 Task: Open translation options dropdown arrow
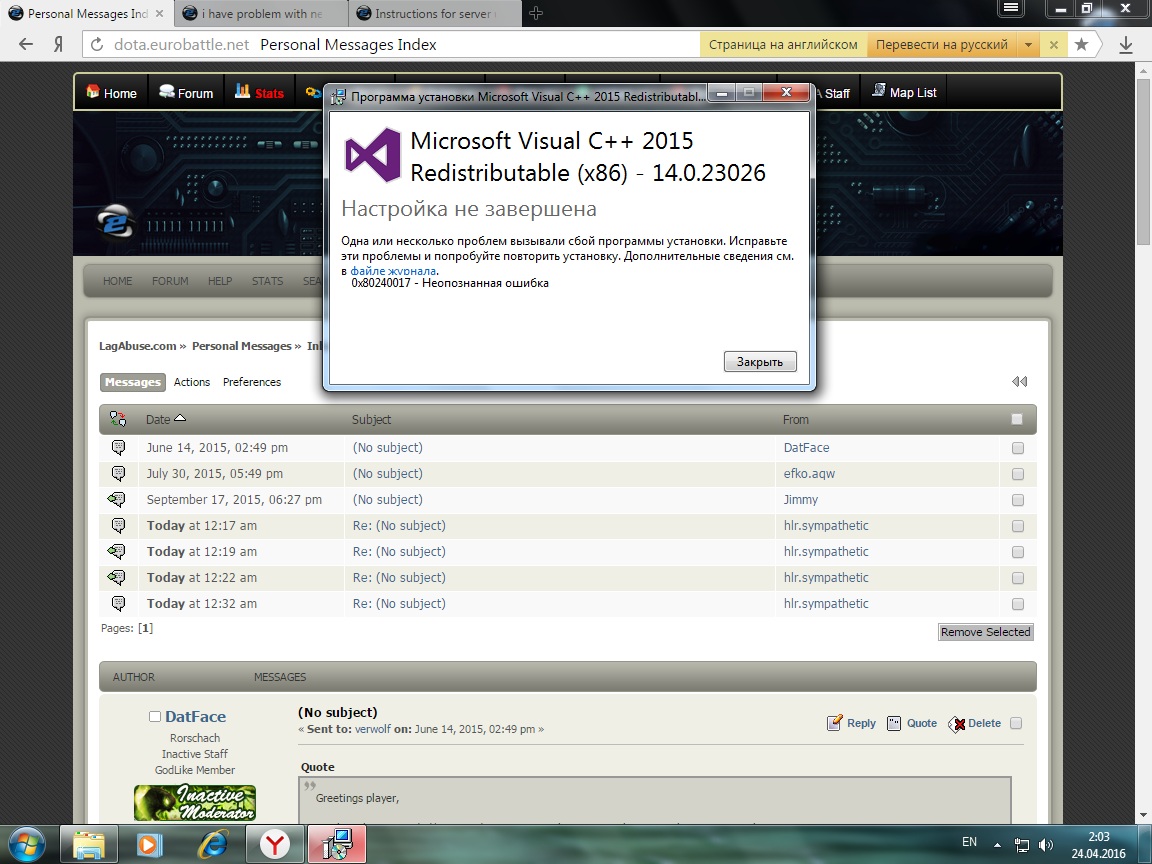(x=1028, y=45)
